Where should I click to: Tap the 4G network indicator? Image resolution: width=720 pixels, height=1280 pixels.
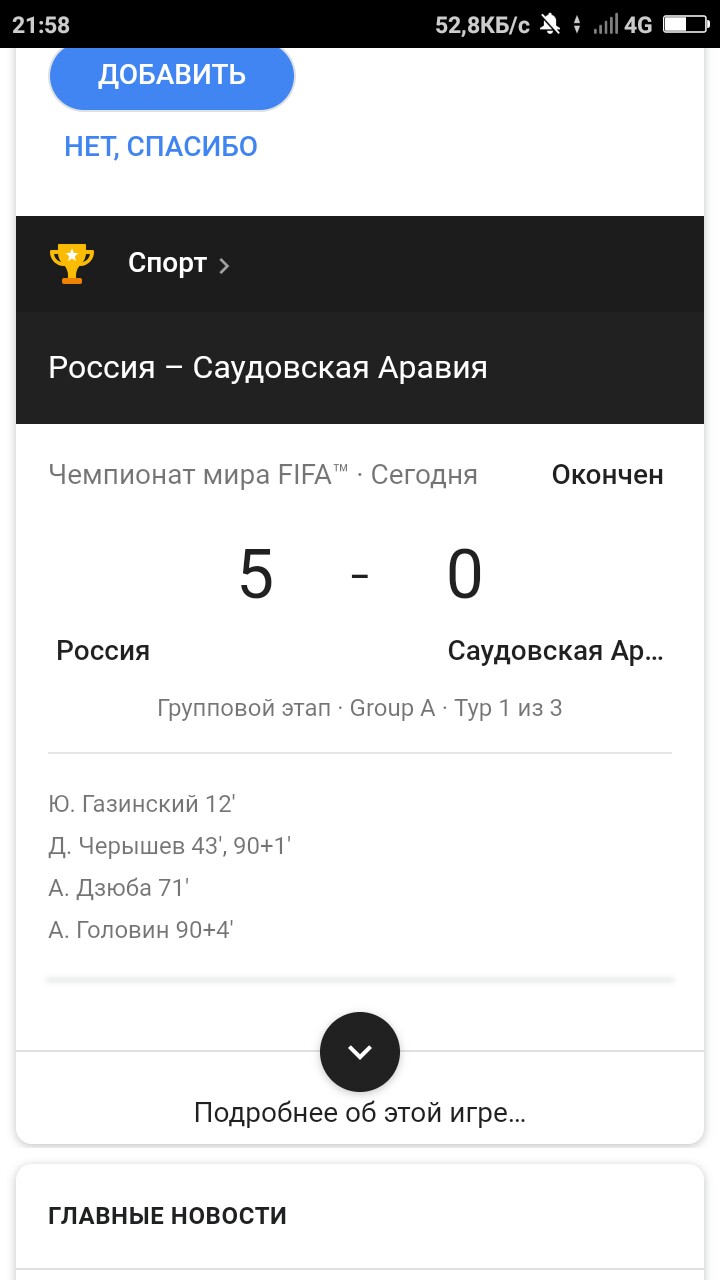click(x=638, y=25)
